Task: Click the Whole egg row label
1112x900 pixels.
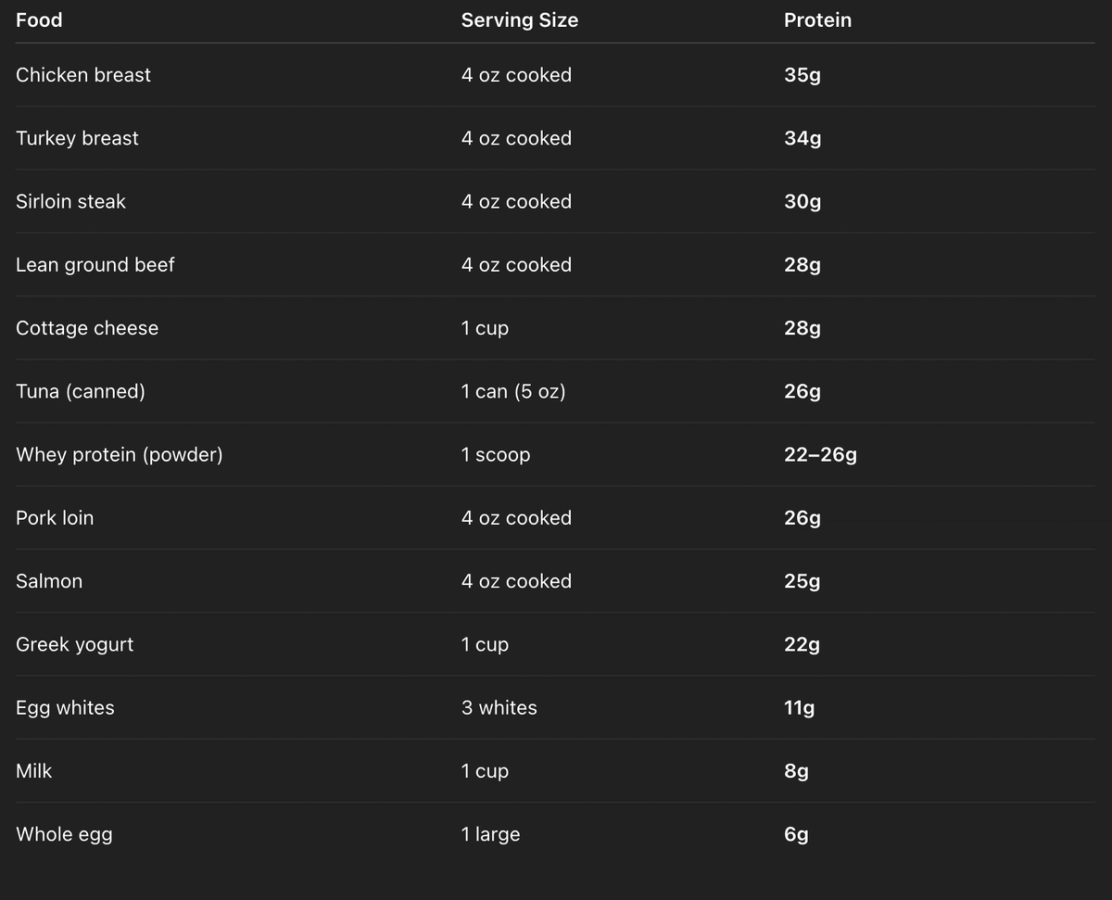Action: click(x=64, y=834)
